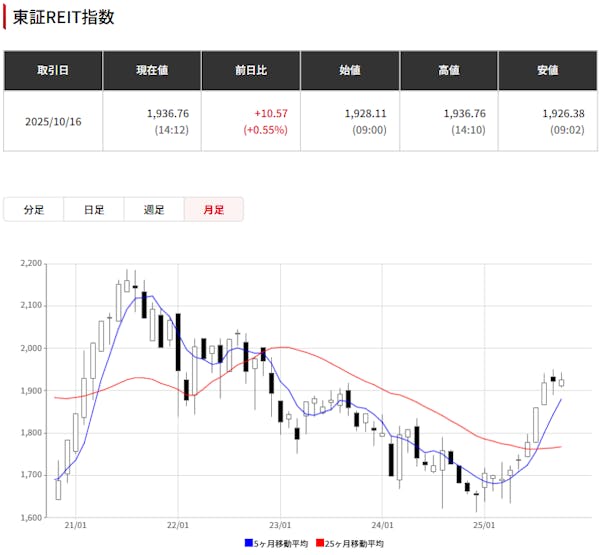Click the date 2025/10/16 cell

point(53,122)
